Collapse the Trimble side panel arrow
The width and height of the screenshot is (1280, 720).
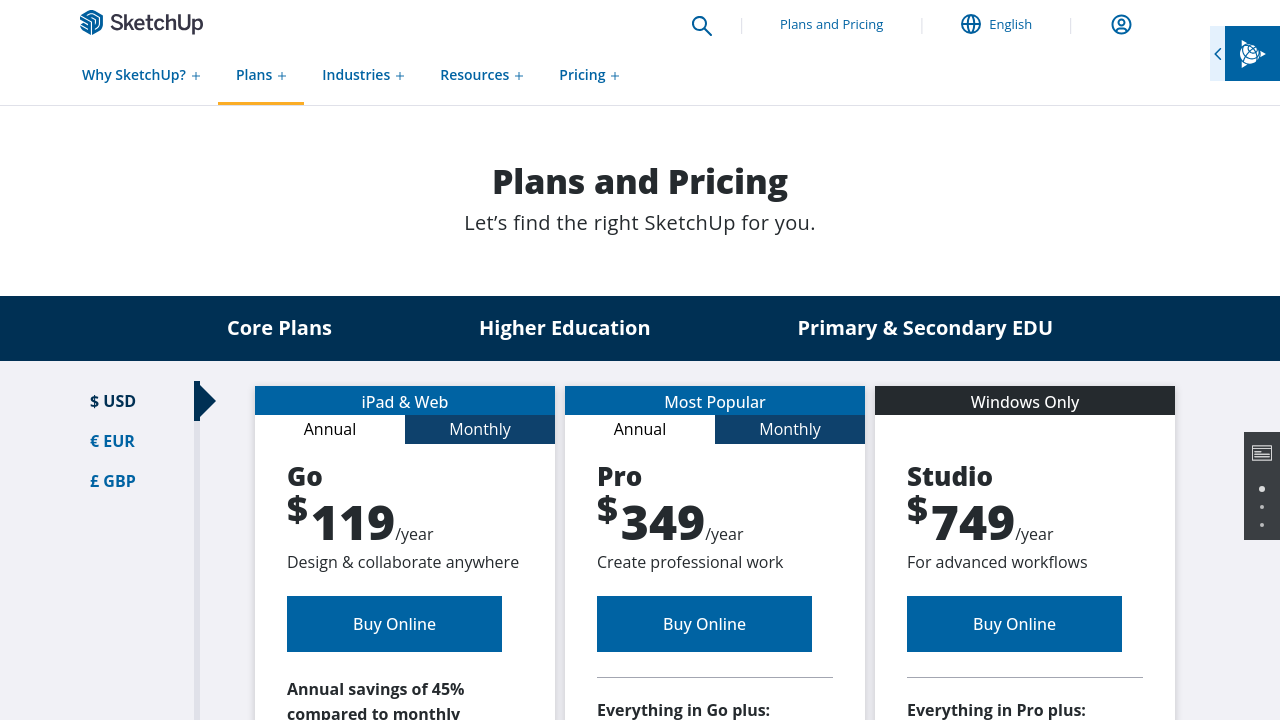click(1217, 54)
